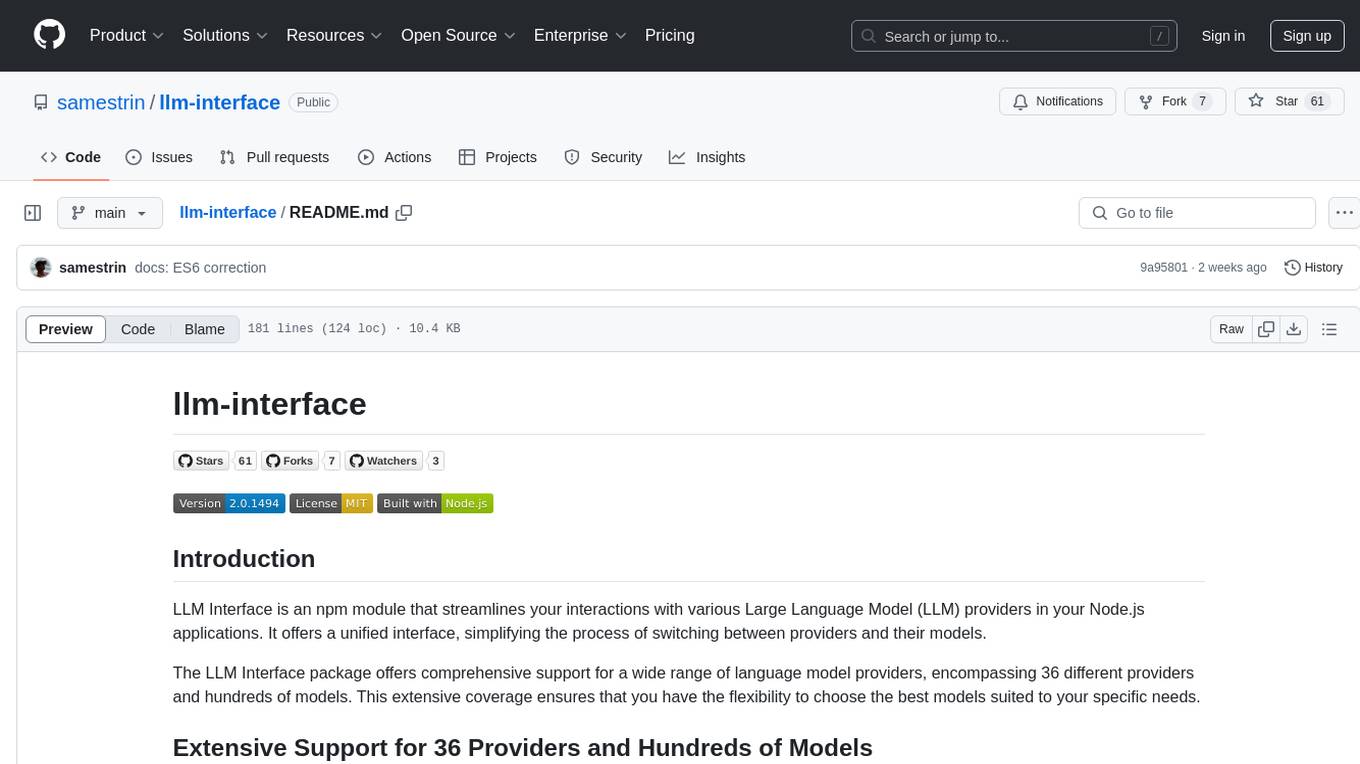Switch to the Insights tab
This screenshot has height=764, width=1360.
coord(707,157)
